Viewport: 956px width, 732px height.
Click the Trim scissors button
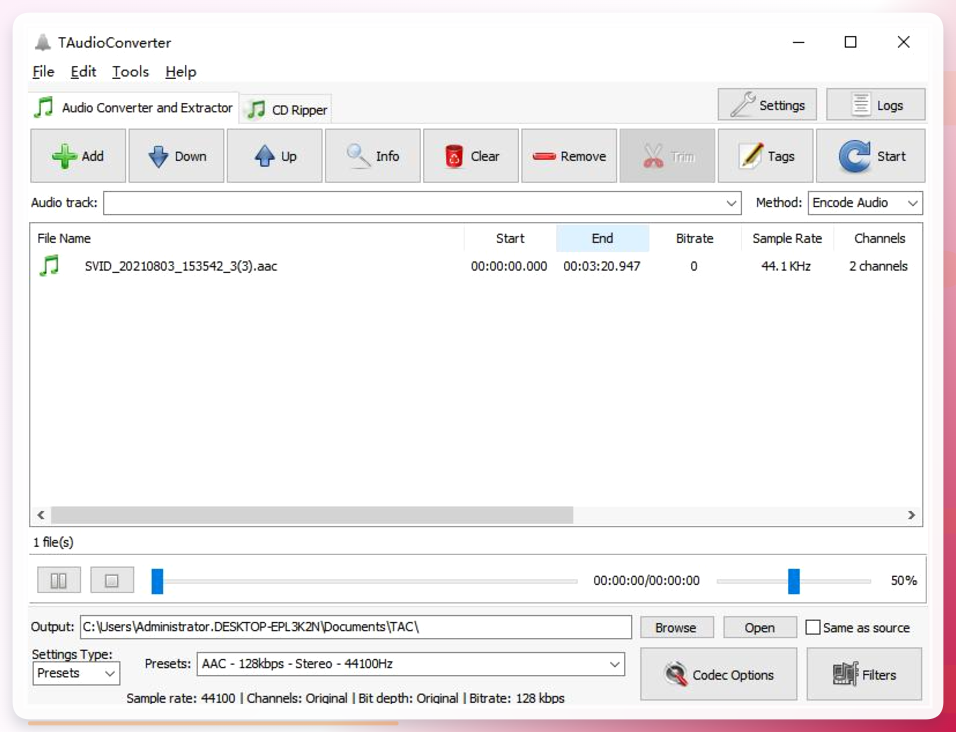tap(667, 155)
